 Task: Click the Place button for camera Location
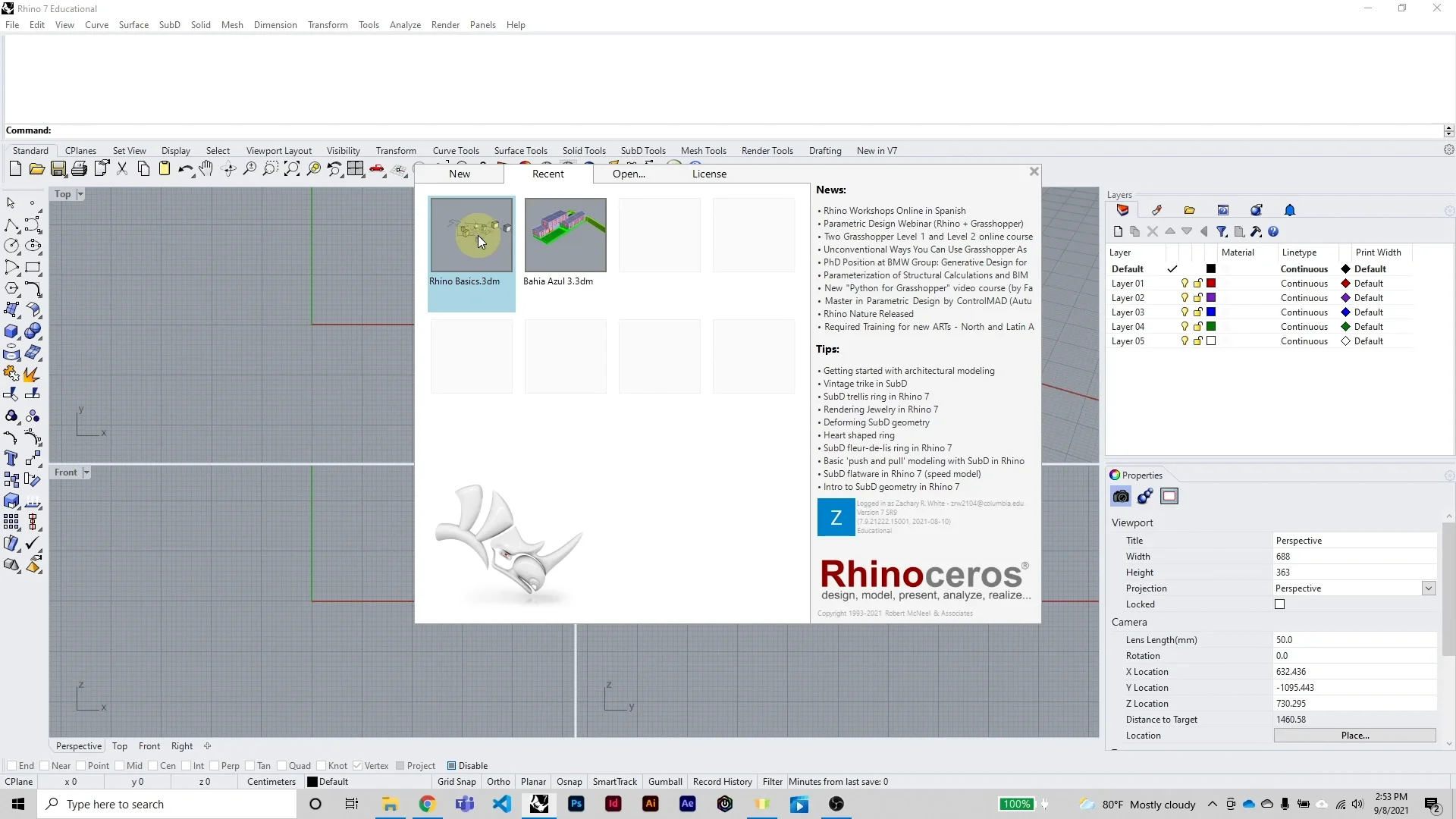1355,735
